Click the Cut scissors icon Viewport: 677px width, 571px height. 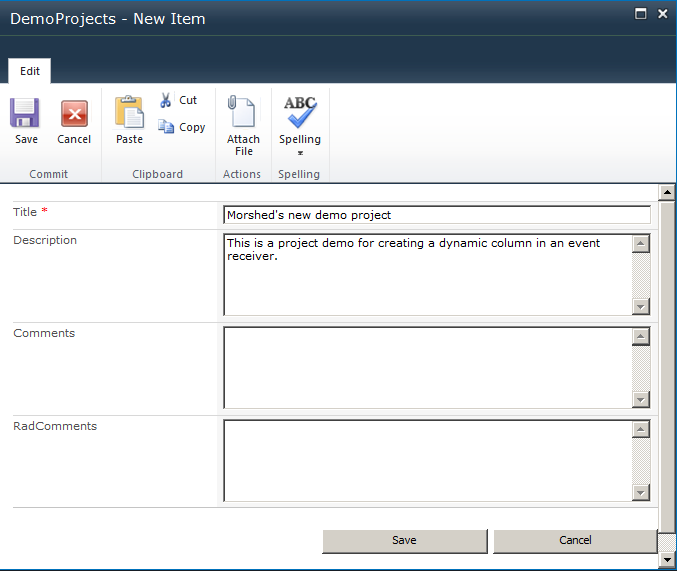coord(166,100)
